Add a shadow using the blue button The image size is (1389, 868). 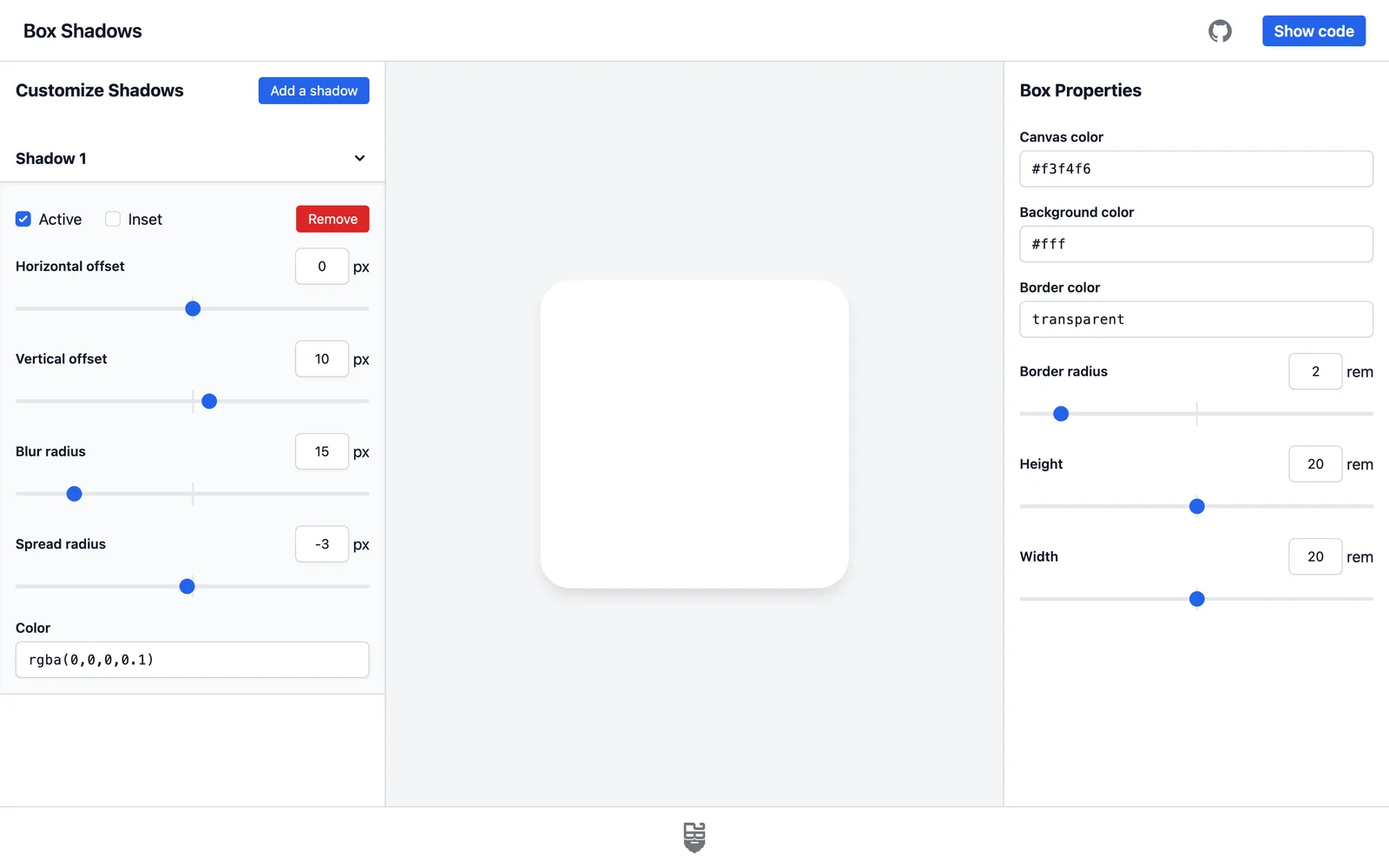313,91
